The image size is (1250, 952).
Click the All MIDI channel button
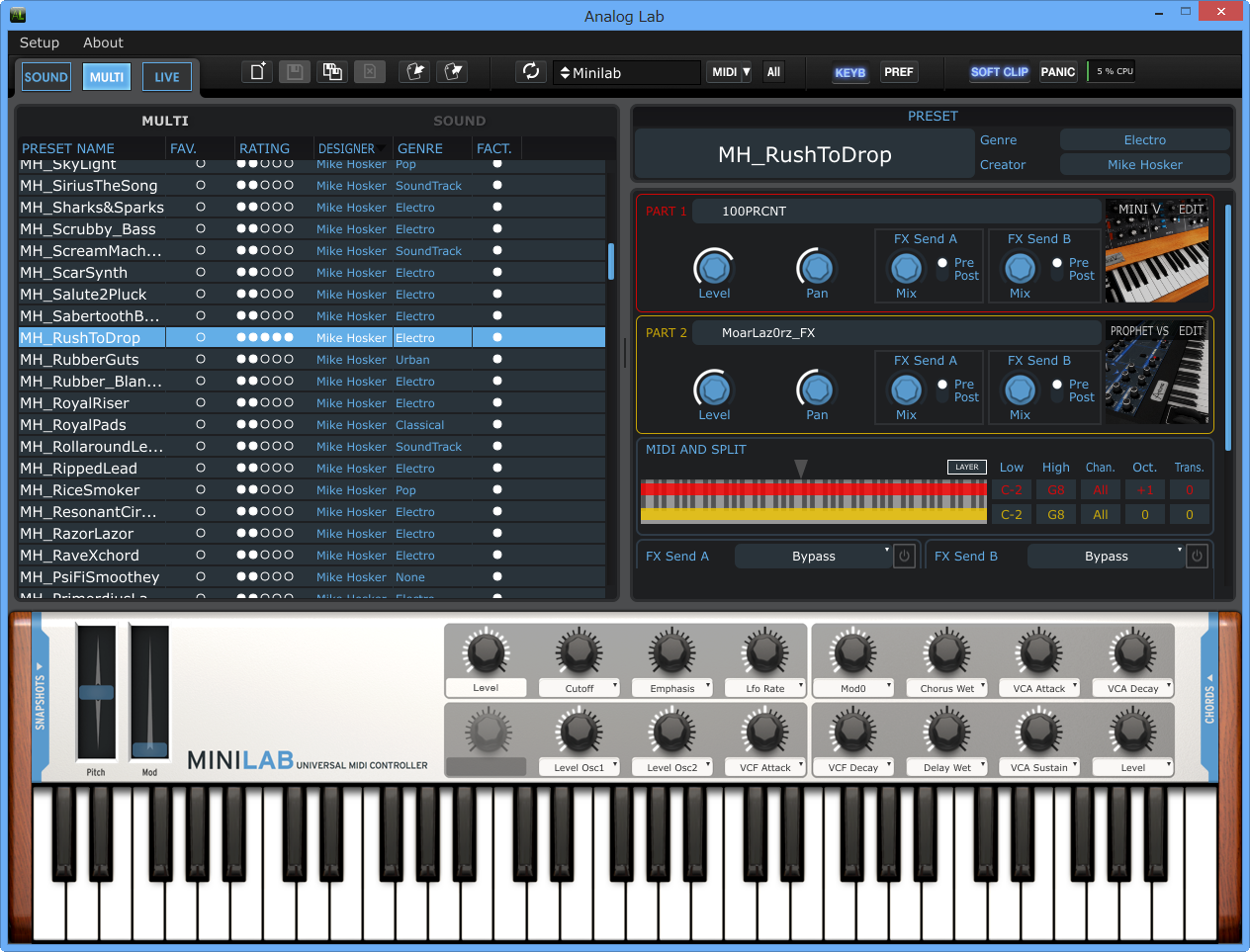[x=773, y=72]
